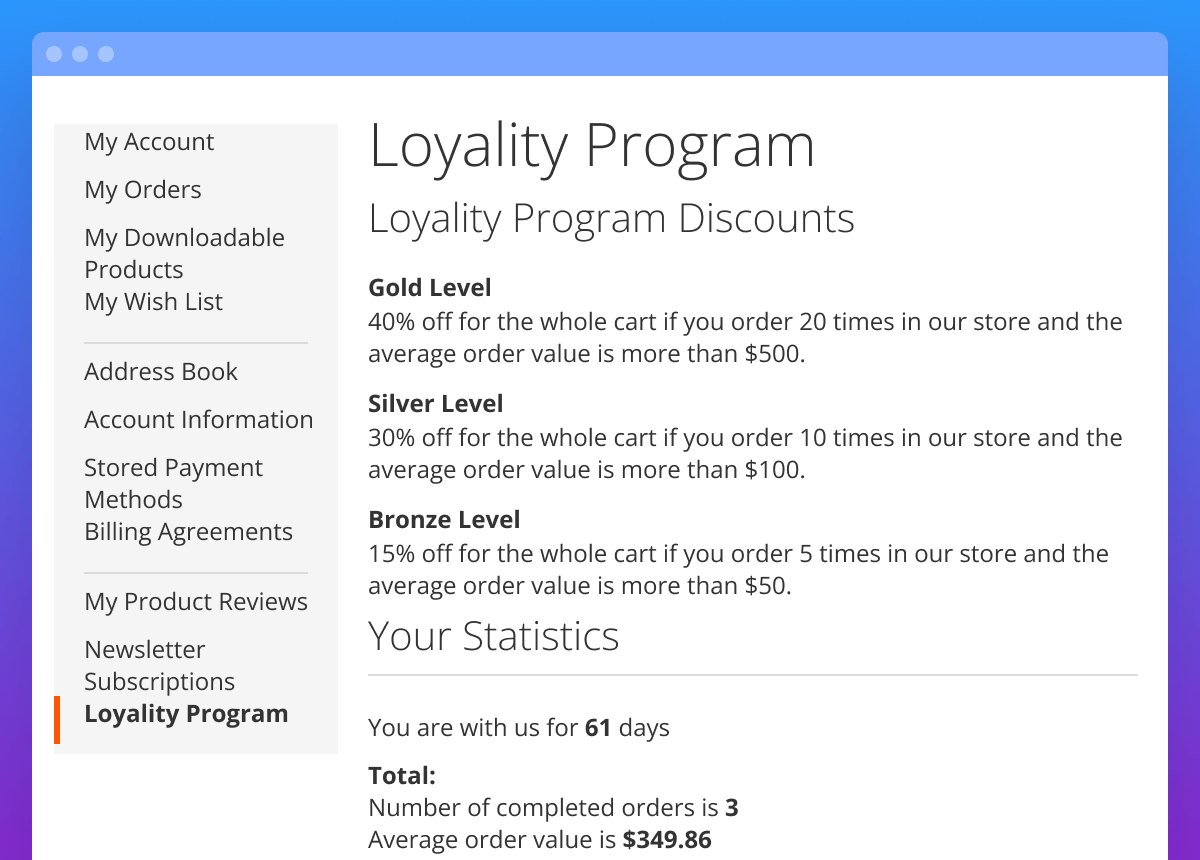Screen dimensions: 1200x860
Task: Open the Address Book page
Action: 161,372
